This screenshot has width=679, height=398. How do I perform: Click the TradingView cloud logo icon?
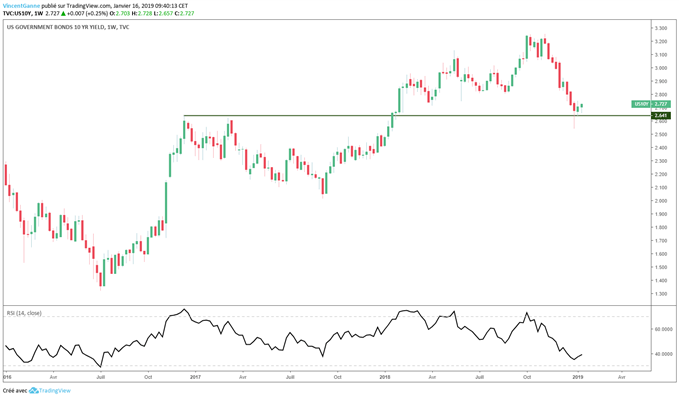[x=33, y=391]
